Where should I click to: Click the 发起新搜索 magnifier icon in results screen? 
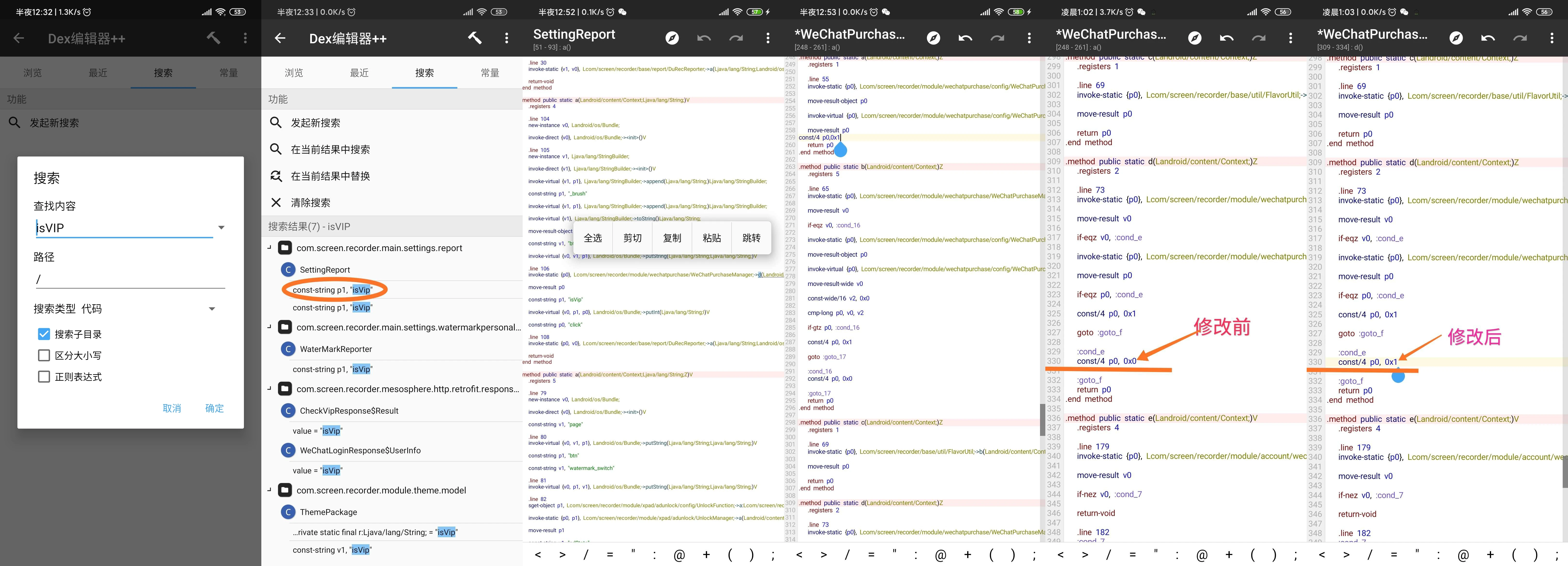[276, 123]
